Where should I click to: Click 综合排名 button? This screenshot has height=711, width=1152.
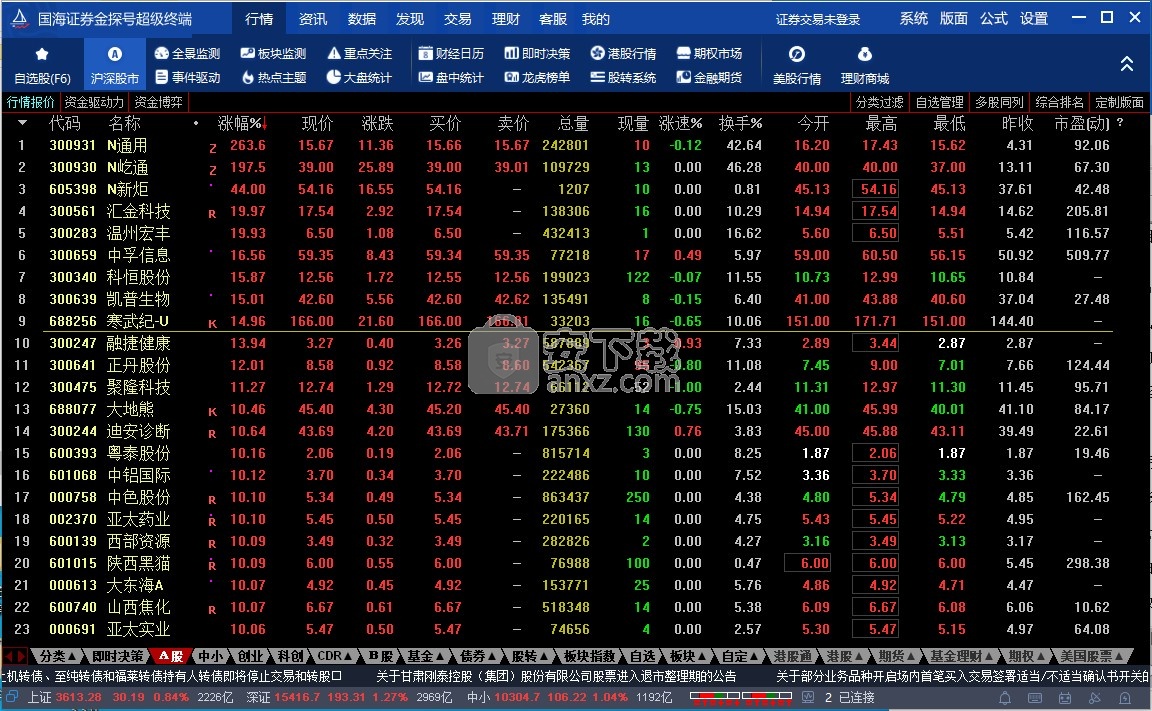tap(1059, 102)
